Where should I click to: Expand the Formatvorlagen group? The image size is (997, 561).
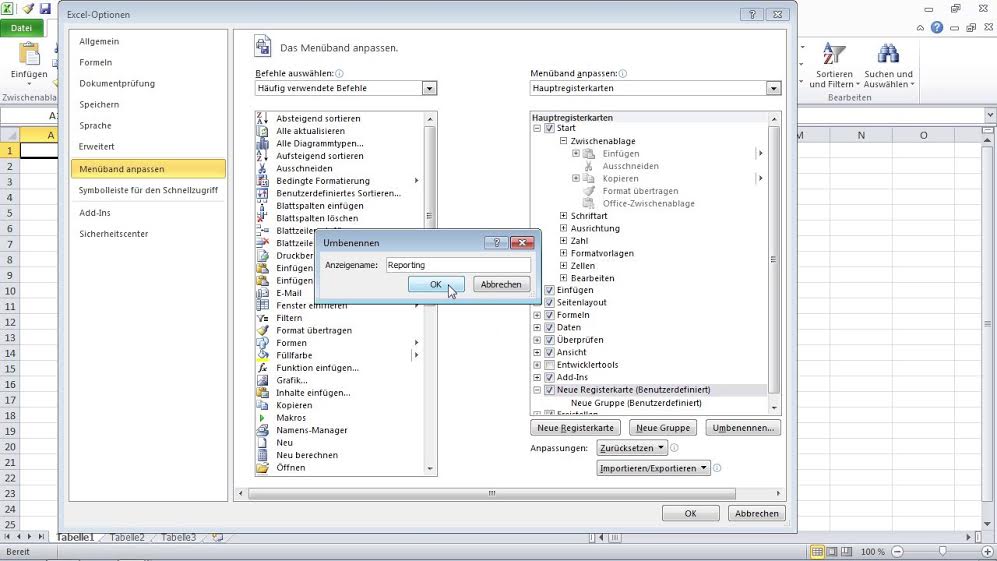563,253
